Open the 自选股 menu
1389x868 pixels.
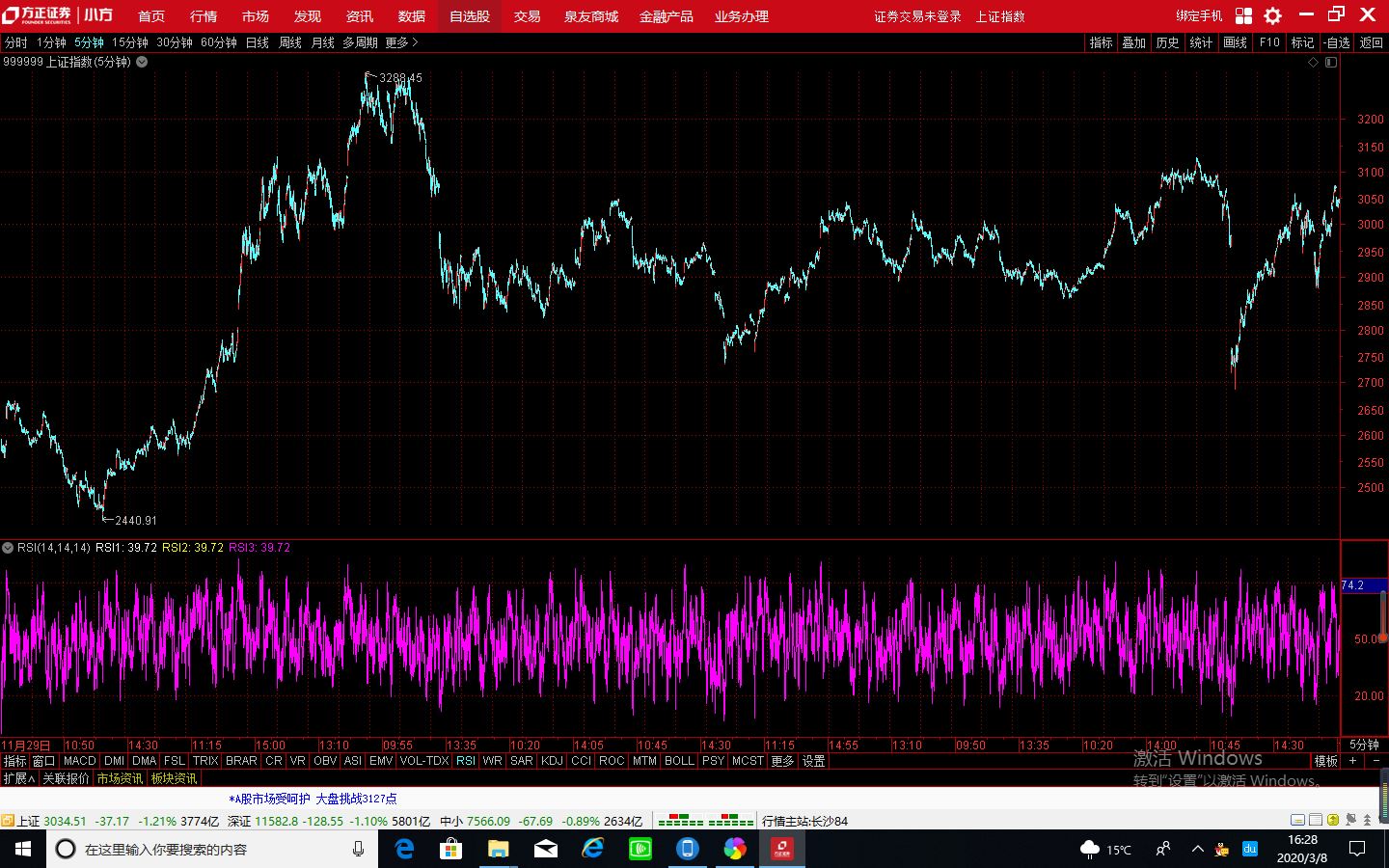coord(470,16)
